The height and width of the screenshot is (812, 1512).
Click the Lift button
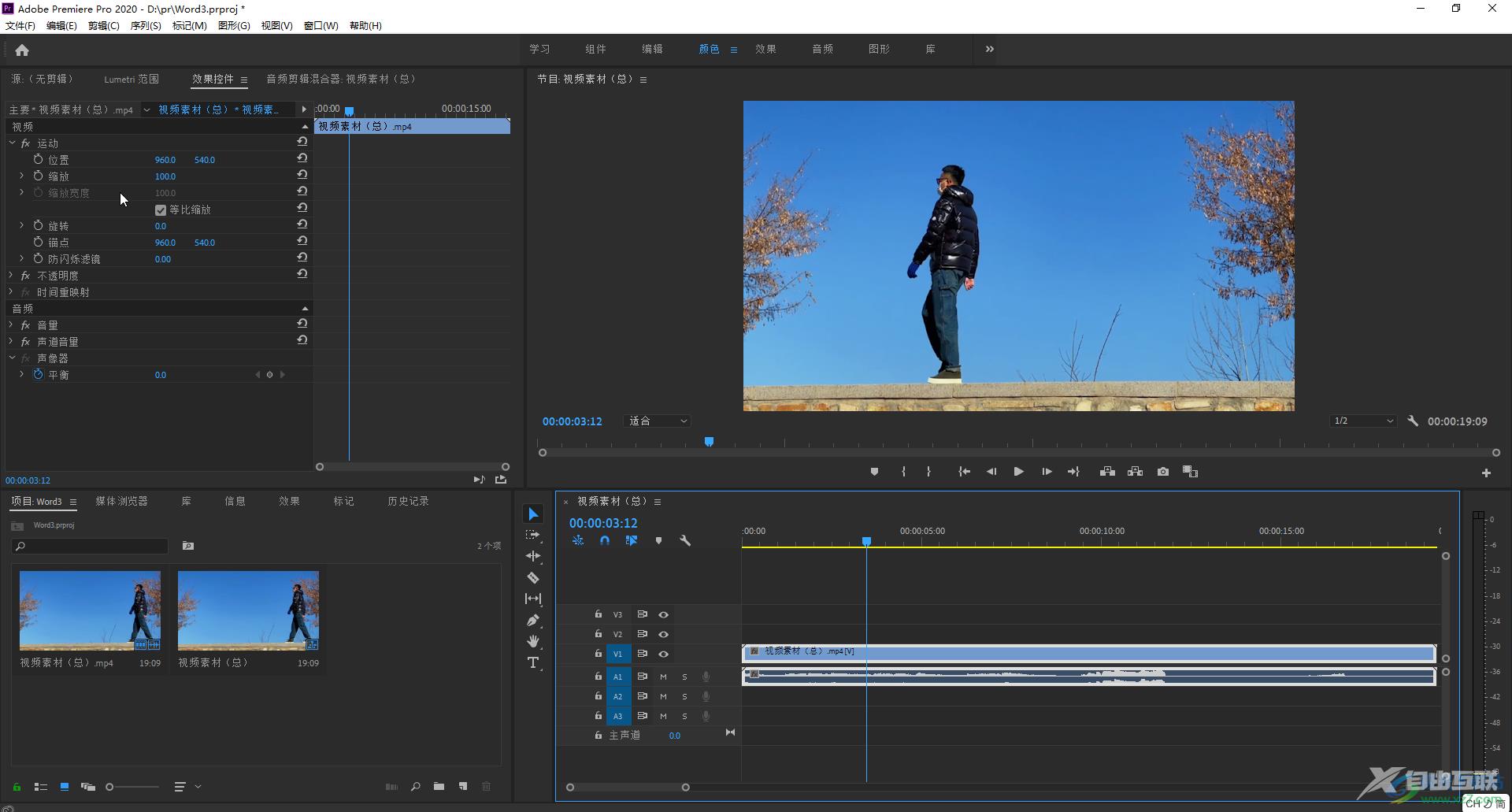pyautogui.click(x=1107, y=472)
